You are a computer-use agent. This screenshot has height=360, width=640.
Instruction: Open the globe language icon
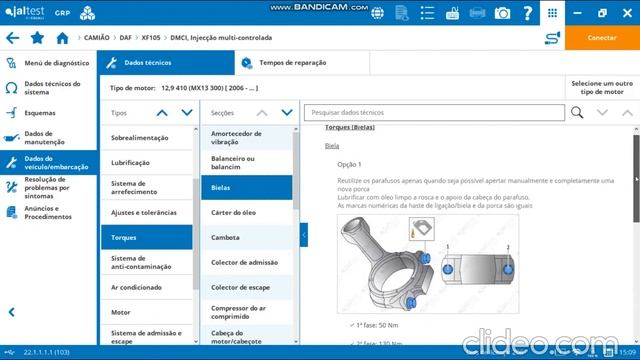coord(378,13)
